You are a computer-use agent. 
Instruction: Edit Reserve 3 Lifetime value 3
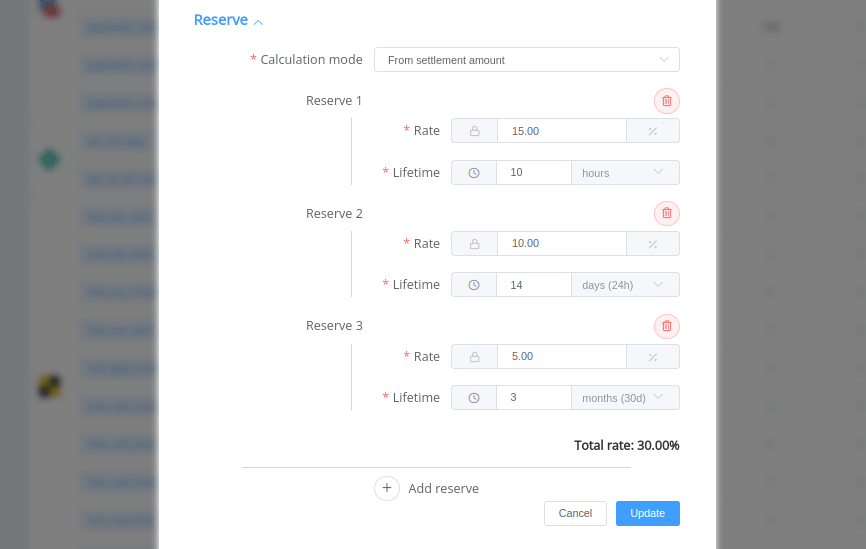(x=534, y=398)
